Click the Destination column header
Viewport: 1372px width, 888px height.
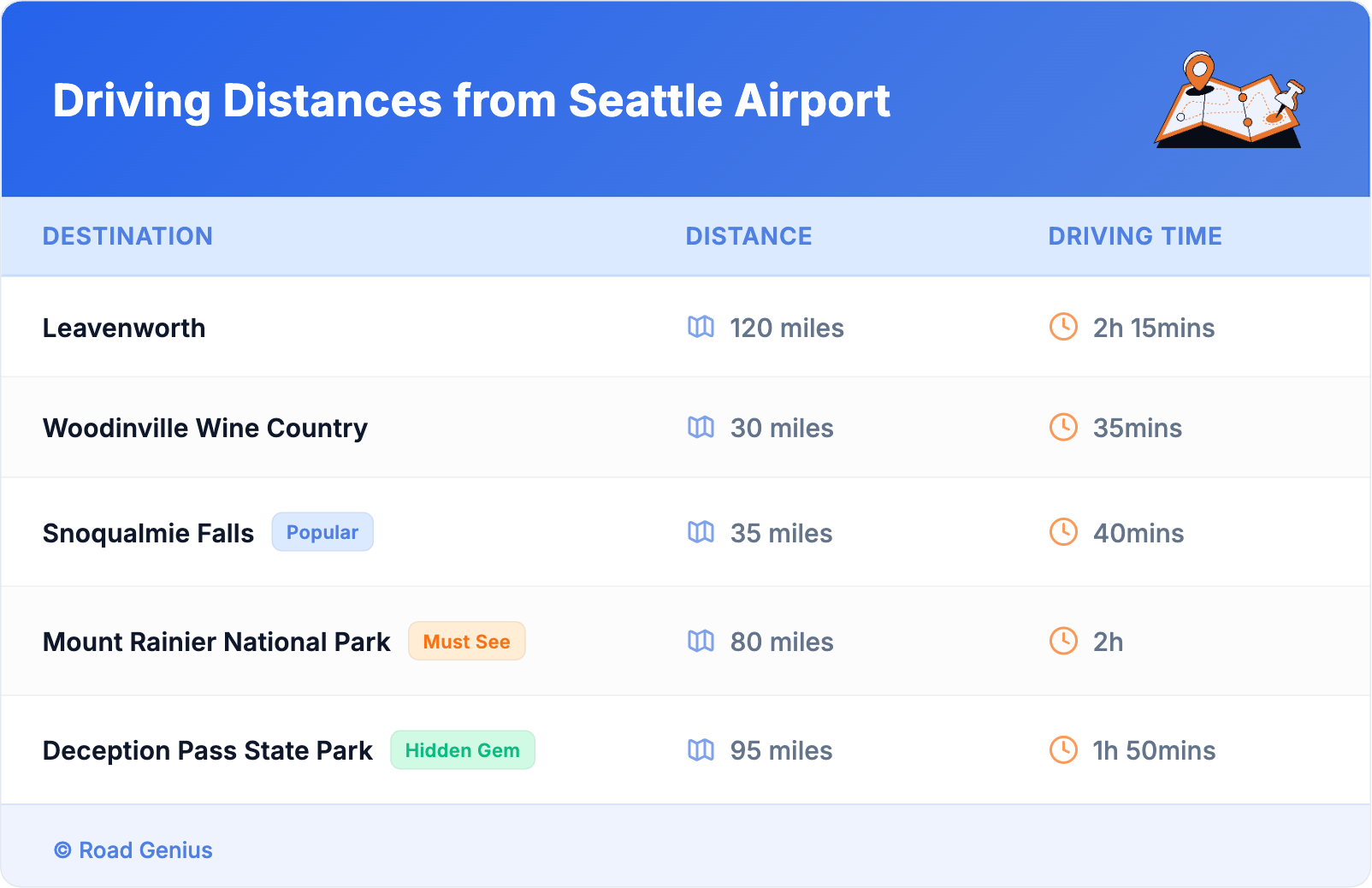point(127,236)
